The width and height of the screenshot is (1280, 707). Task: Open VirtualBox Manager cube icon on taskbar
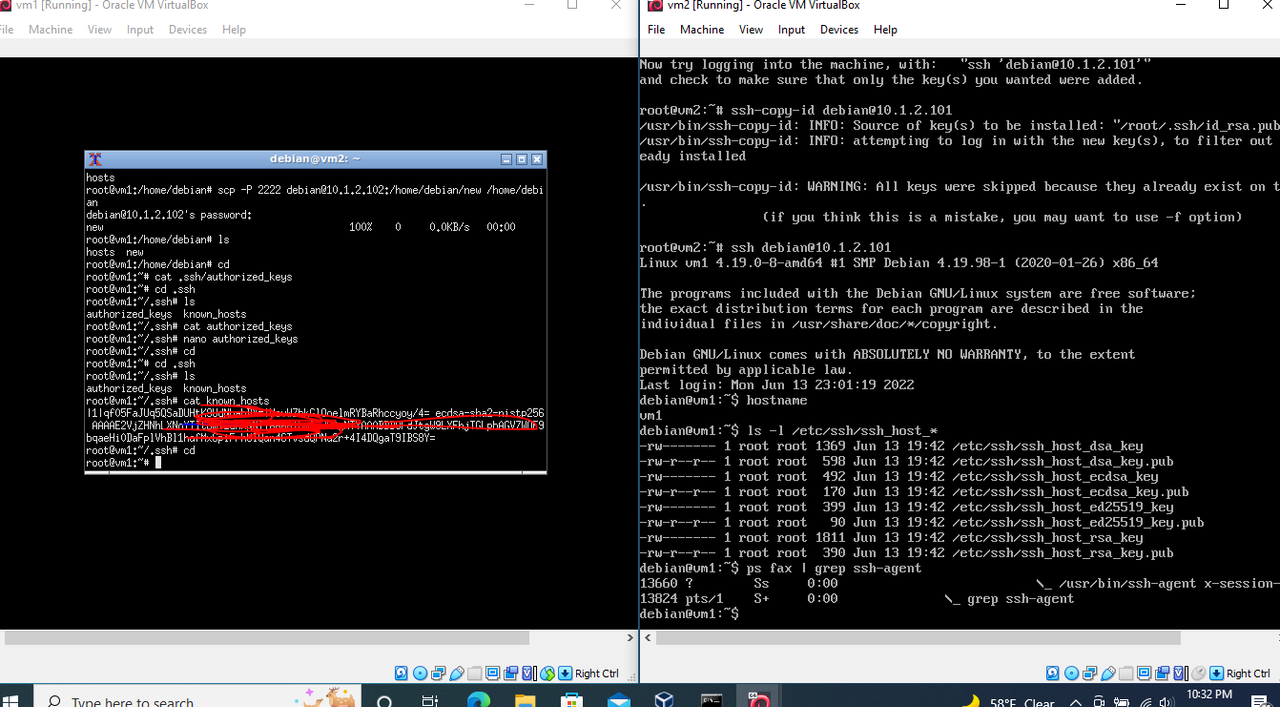pyautogui.click(x=665, y=699)
